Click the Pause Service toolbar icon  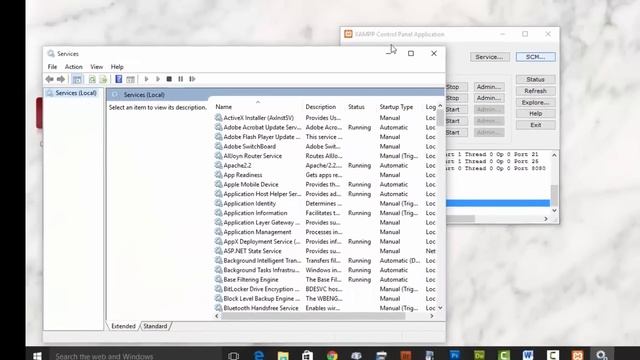tap(180, 79)
